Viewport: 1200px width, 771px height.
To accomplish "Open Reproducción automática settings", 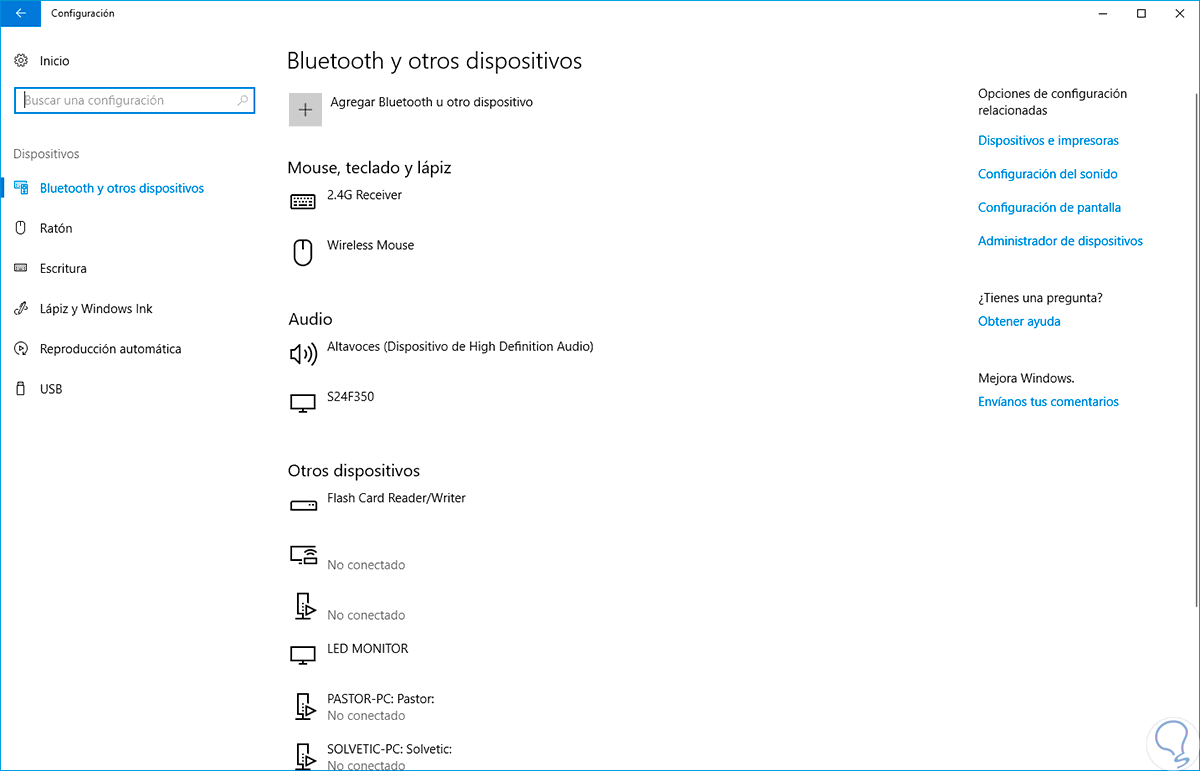I will pyautogui.click(x=110, y=349).
